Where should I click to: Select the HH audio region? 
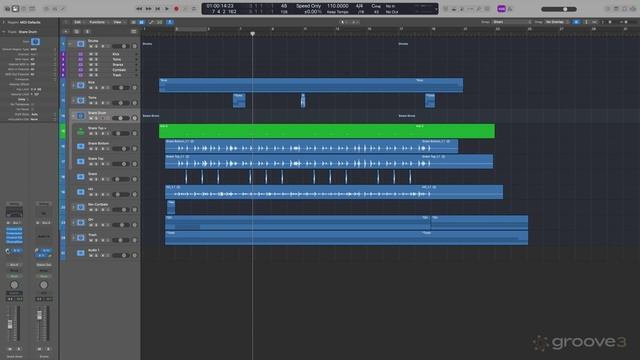[334, 192]
